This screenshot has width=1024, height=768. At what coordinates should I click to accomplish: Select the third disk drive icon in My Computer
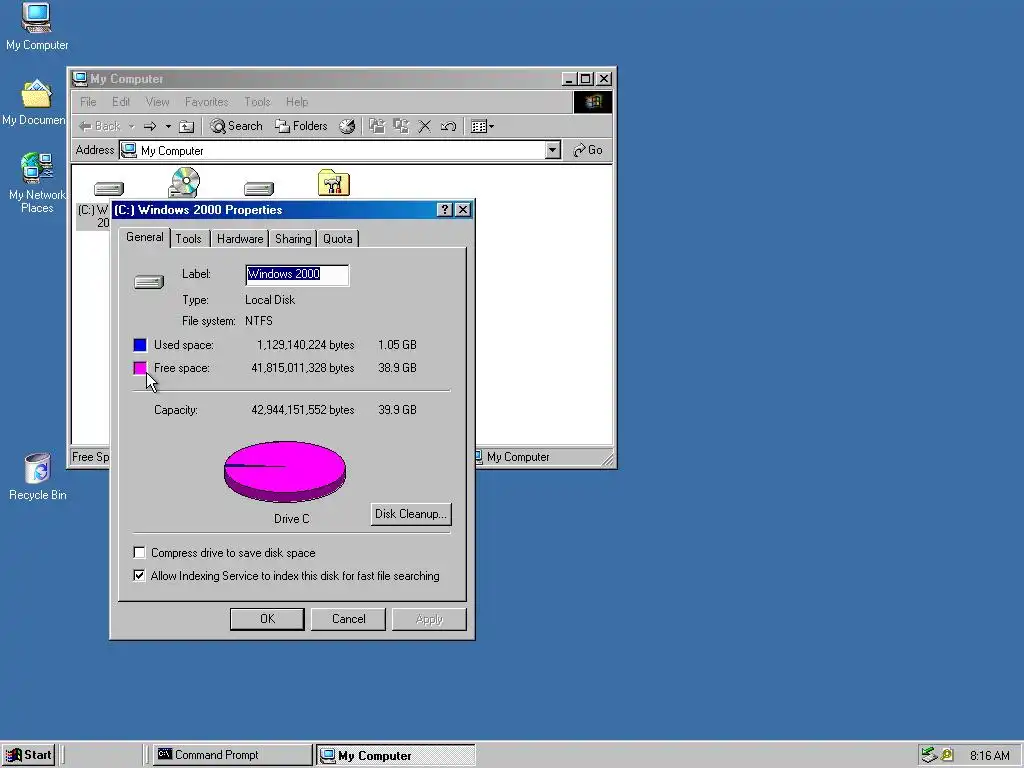click(x=259, y=189)
